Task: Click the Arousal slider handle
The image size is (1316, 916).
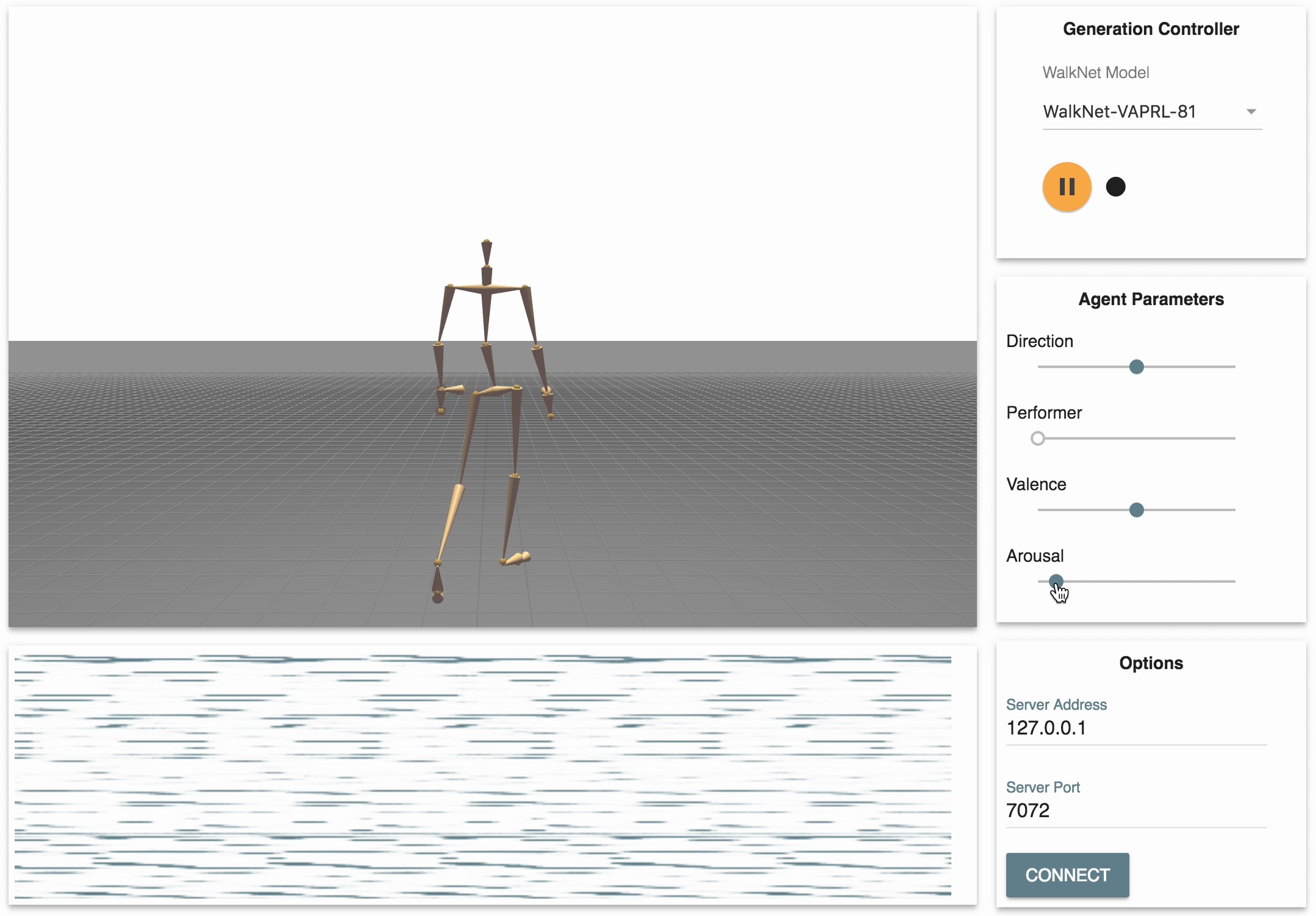Action: coord(1056,581)
